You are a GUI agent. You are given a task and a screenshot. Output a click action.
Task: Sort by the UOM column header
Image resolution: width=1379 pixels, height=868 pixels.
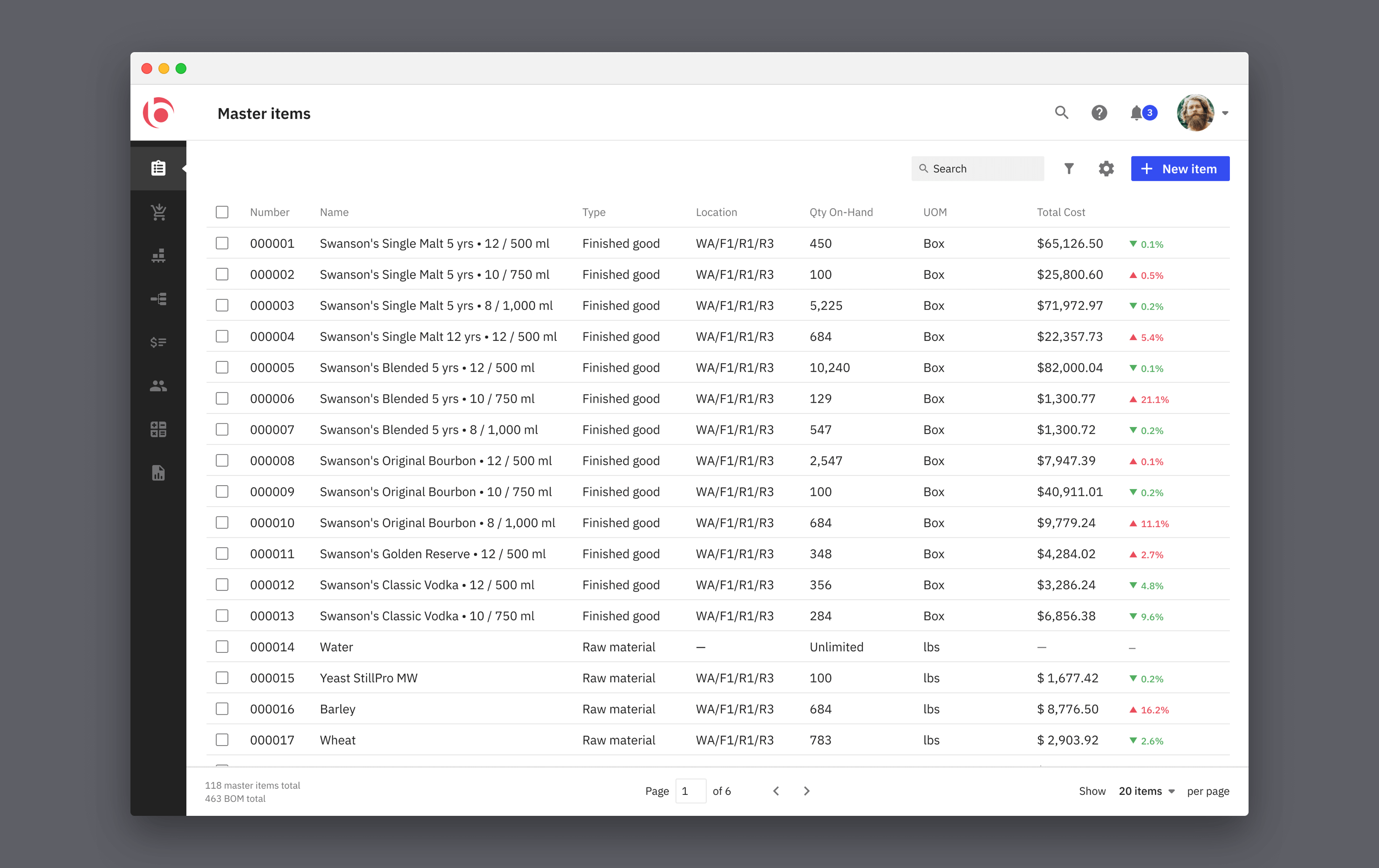(x=935, y=212)
